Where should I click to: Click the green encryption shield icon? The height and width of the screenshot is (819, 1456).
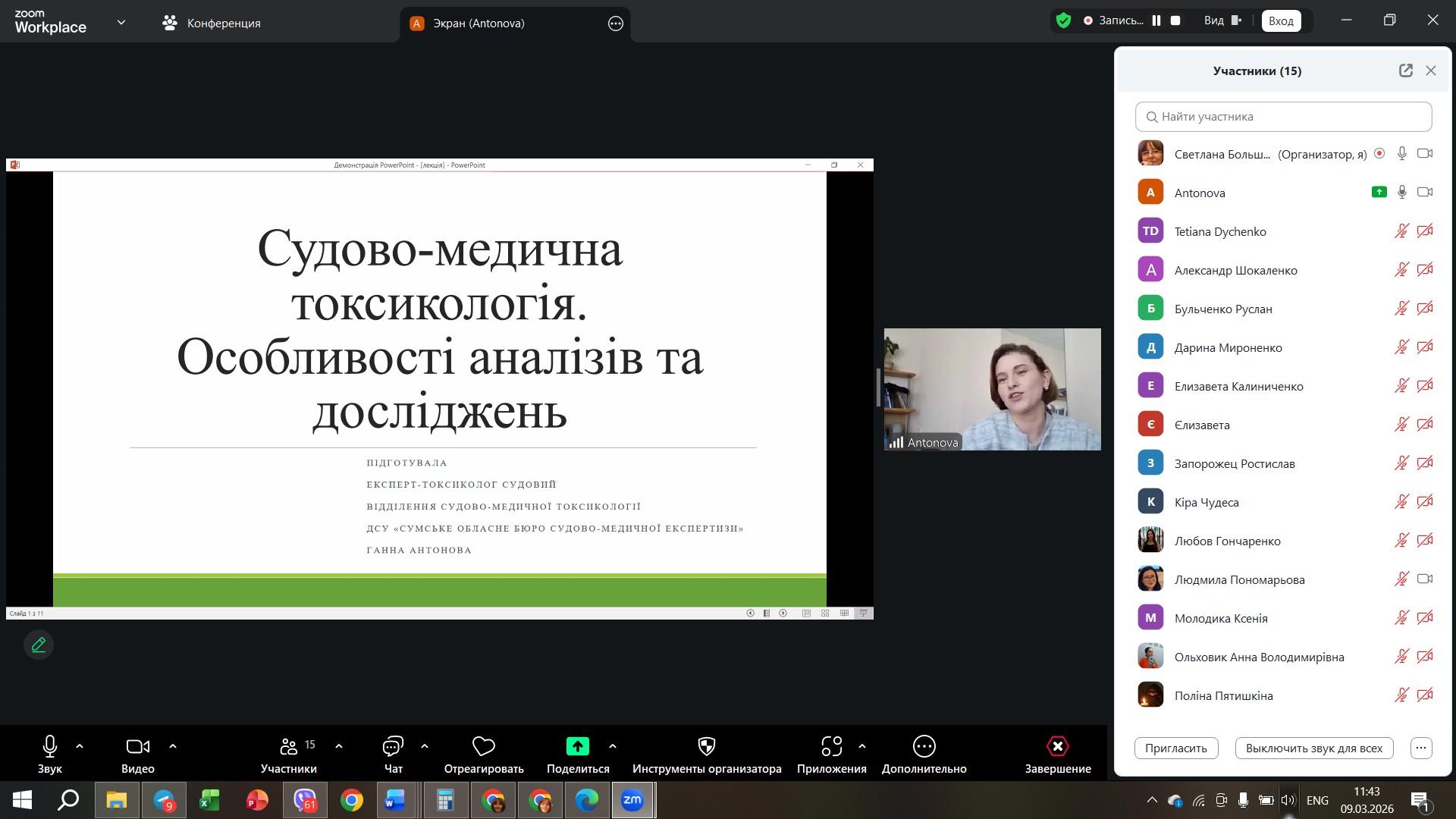(x=1063, y=20)
